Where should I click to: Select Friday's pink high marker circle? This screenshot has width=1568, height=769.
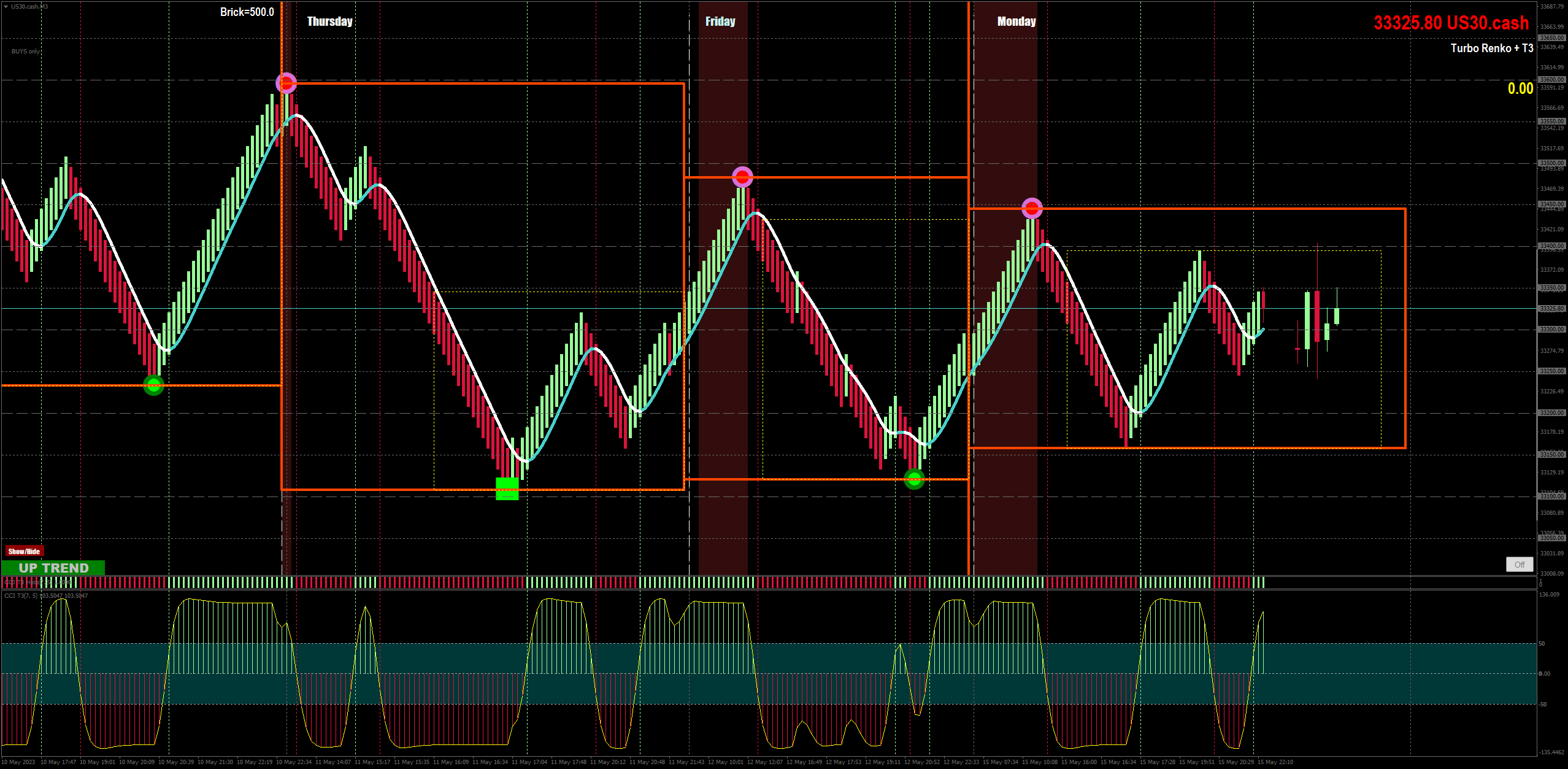tap(742, 177)
